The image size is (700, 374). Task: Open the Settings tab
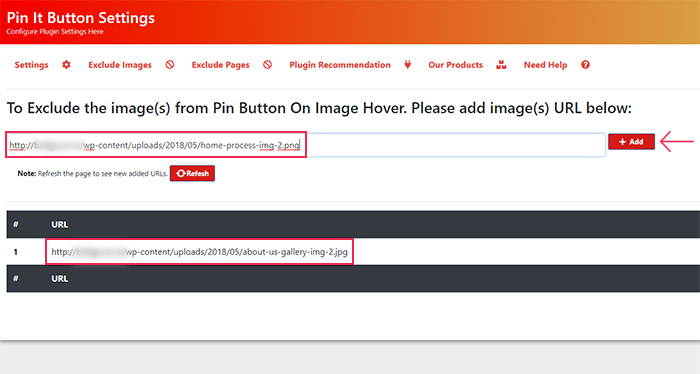click(x=31, y=65)
